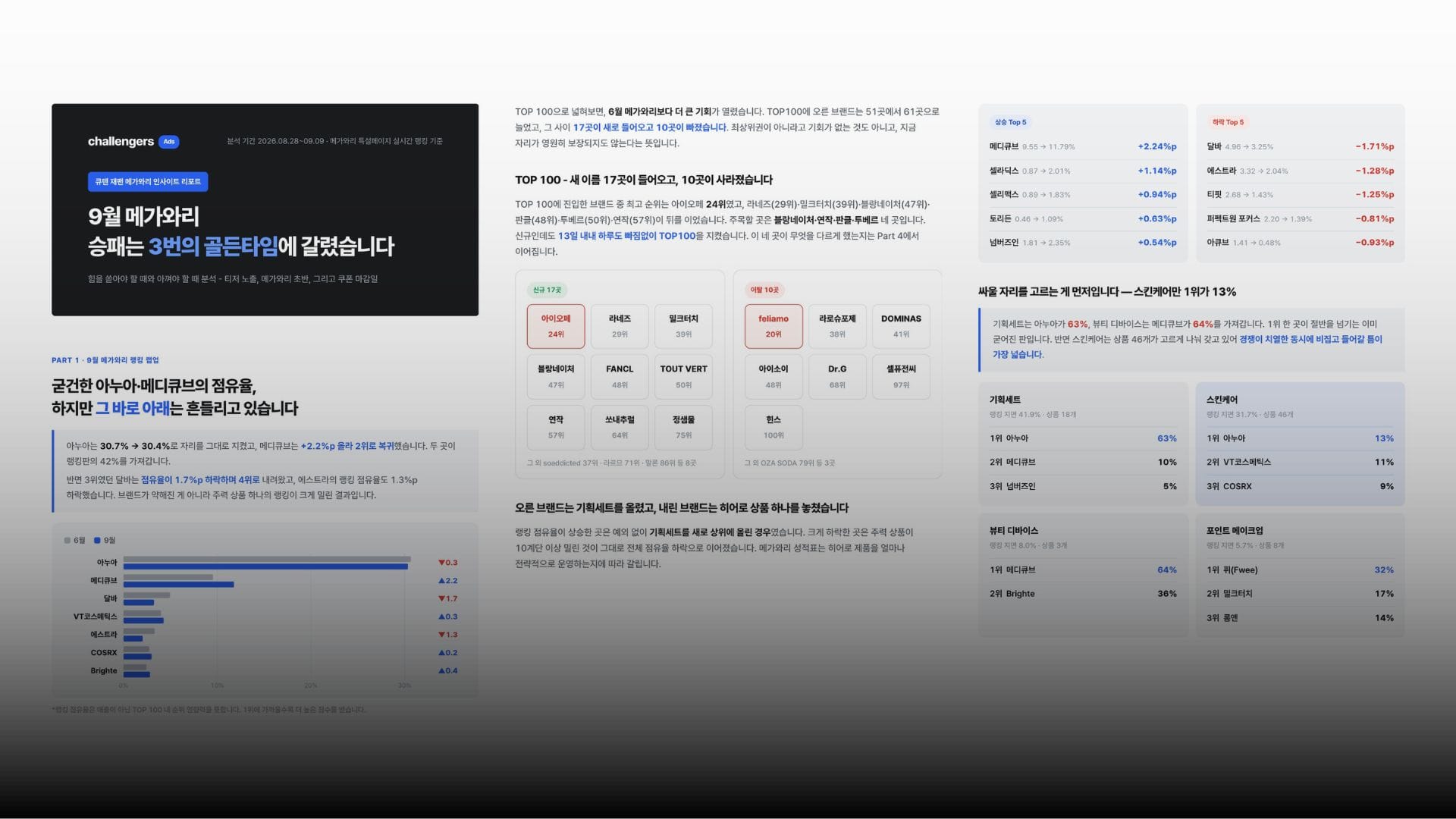Click the 스킨케어 category card title

[x=1222, y=400]
